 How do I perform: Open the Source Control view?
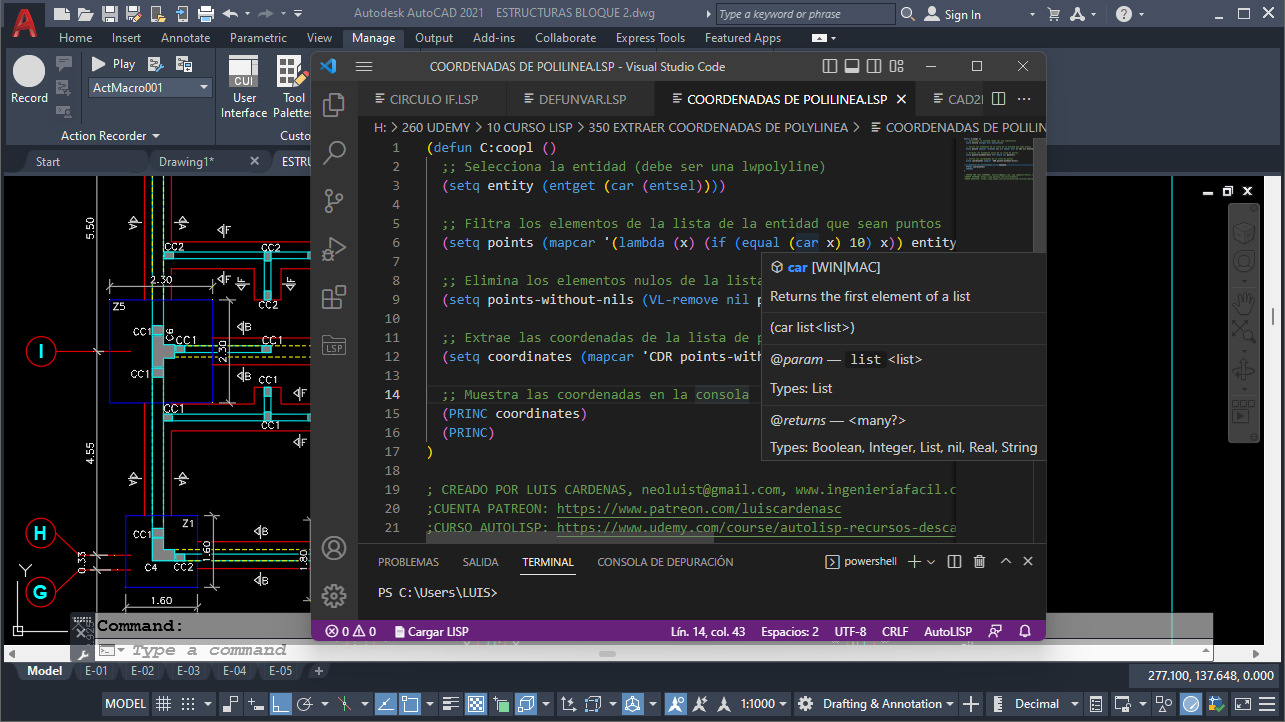[x=333, y=200]
